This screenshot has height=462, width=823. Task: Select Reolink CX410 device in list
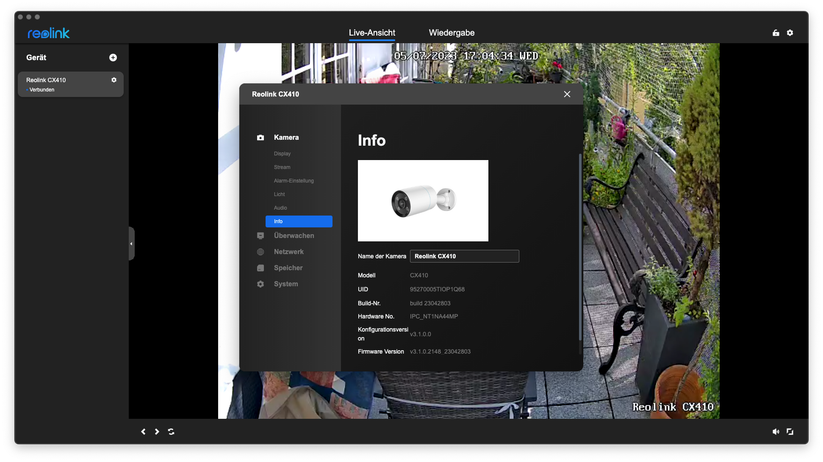click(71, 84)
